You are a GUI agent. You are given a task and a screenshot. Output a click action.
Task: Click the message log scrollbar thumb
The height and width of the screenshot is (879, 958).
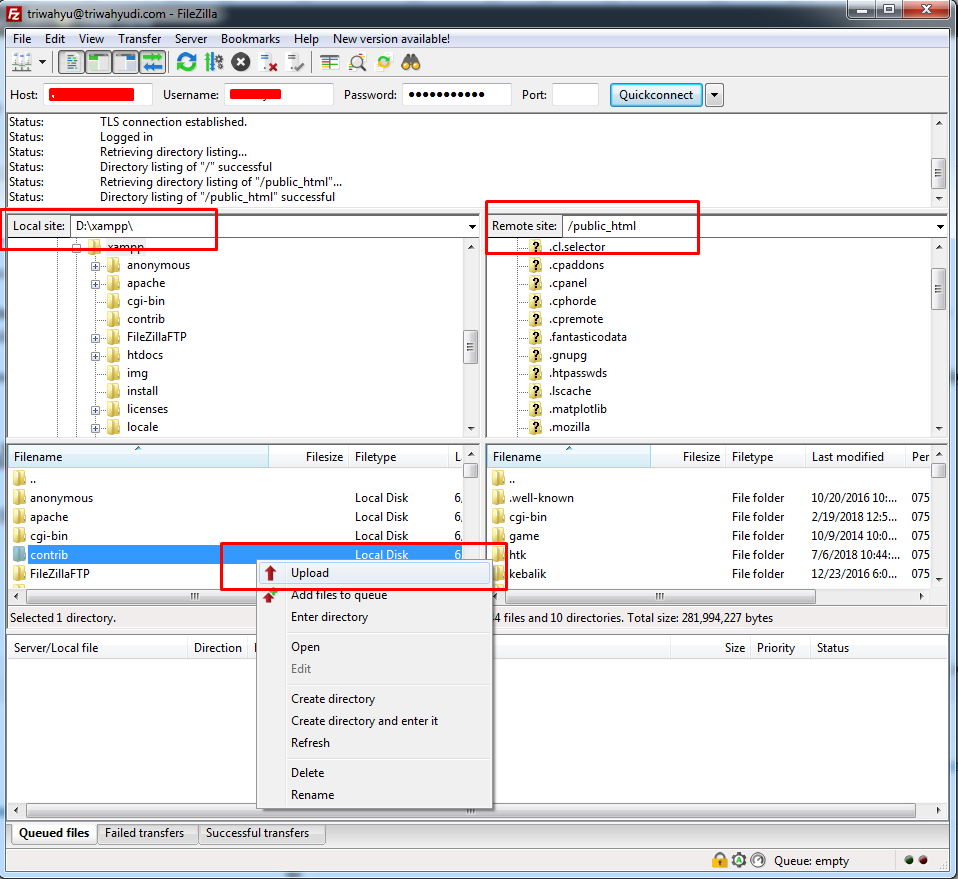939,173
